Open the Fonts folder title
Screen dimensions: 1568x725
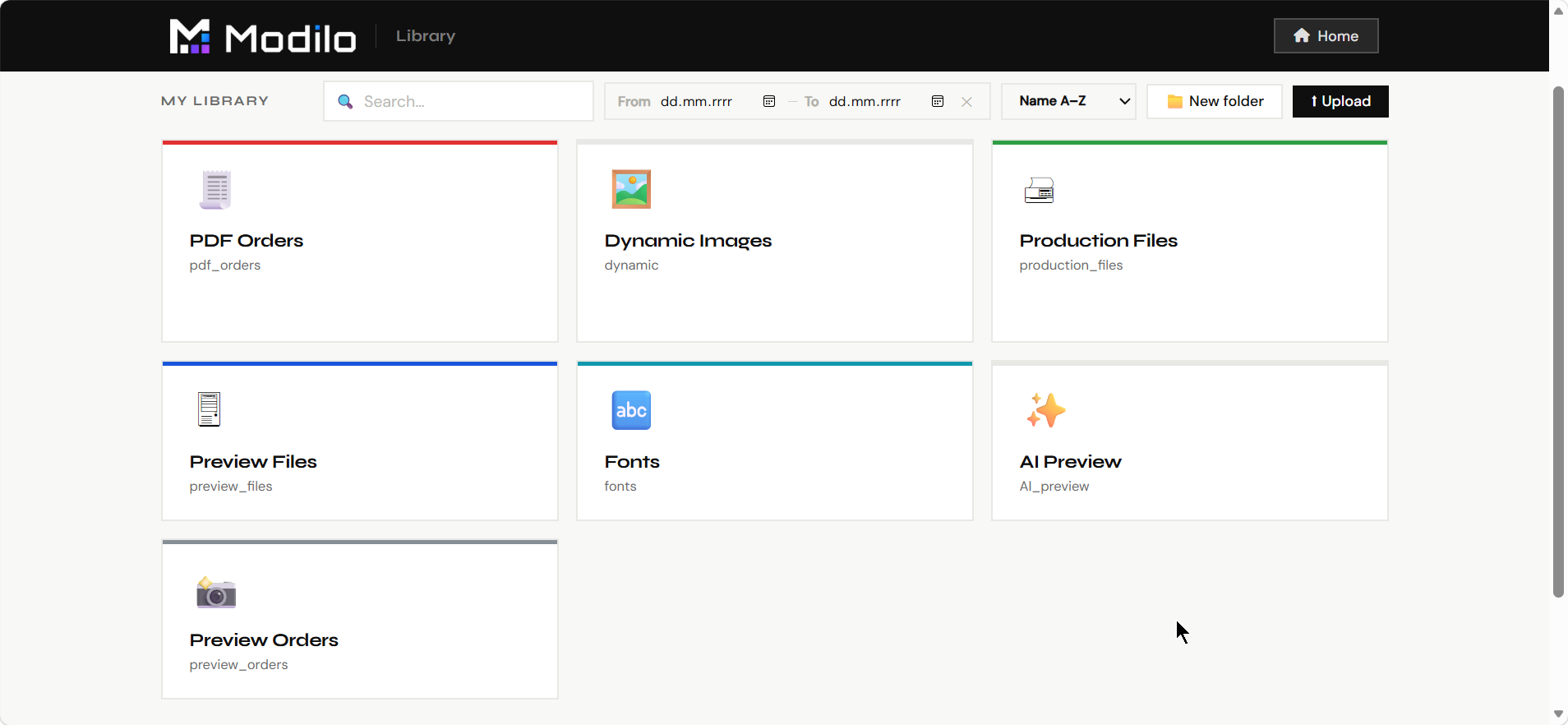pyautogui.click(x=632, y=462)
